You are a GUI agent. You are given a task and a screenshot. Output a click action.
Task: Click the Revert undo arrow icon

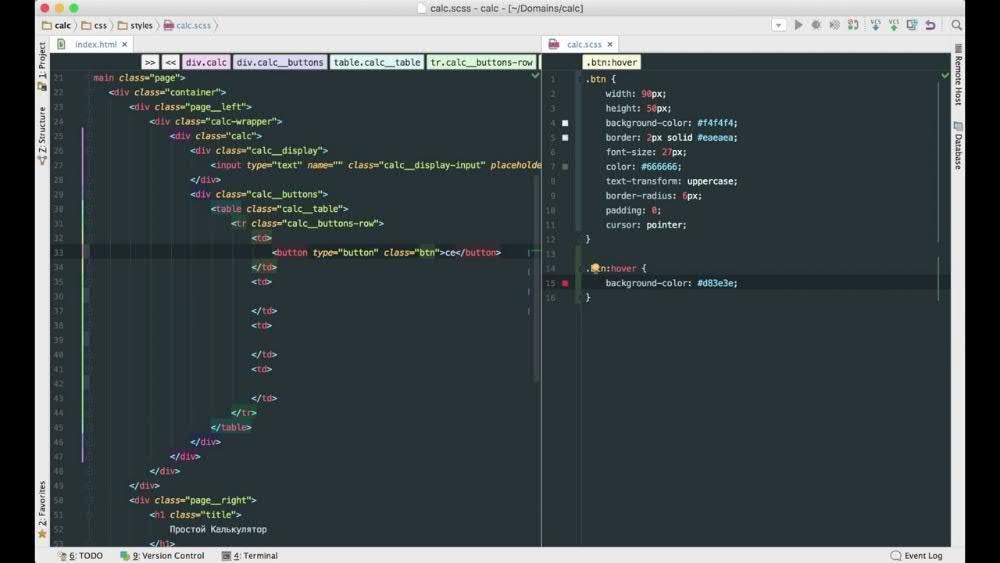point(931,25)
